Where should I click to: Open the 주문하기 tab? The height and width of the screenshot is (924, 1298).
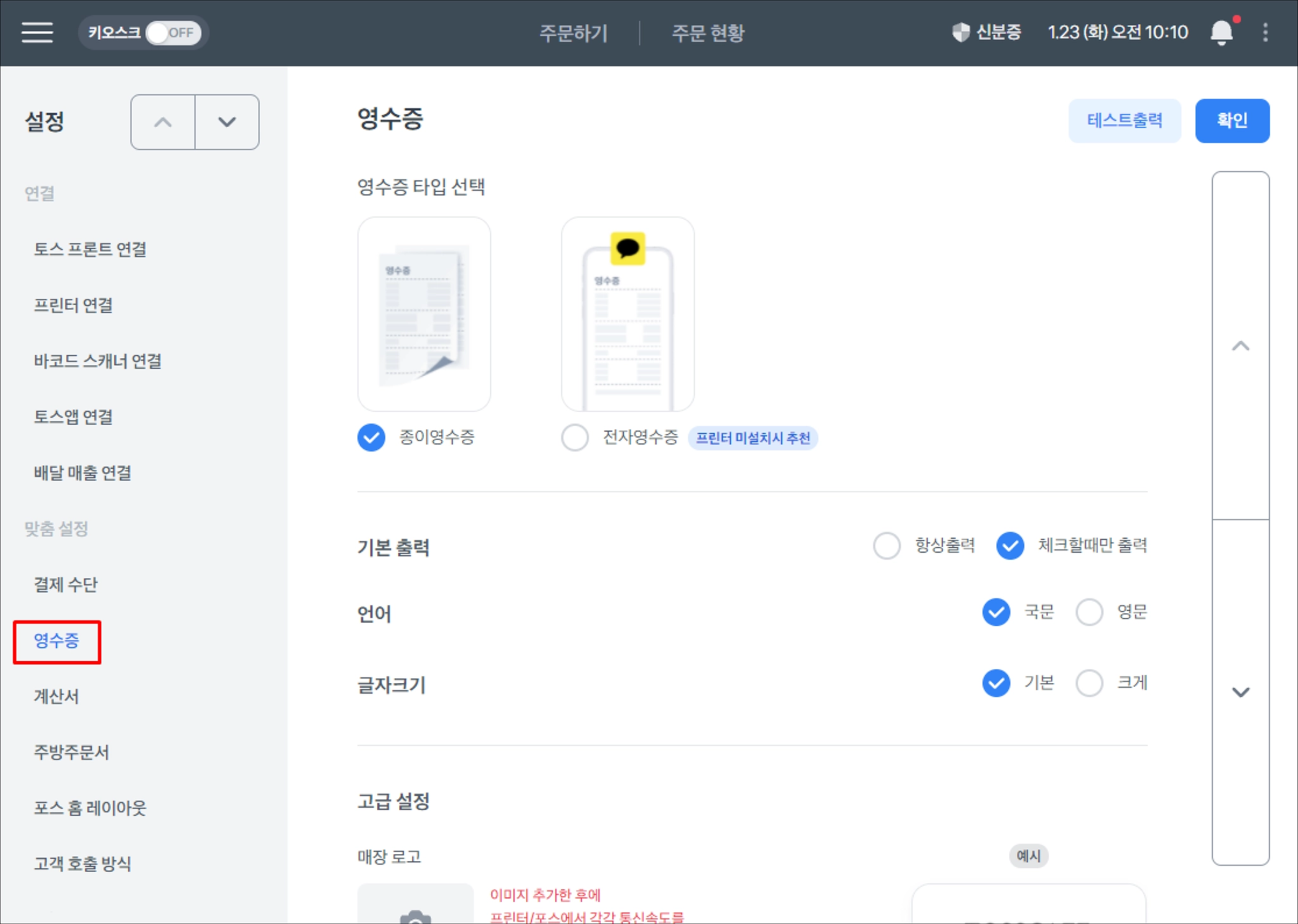(573, 33)
